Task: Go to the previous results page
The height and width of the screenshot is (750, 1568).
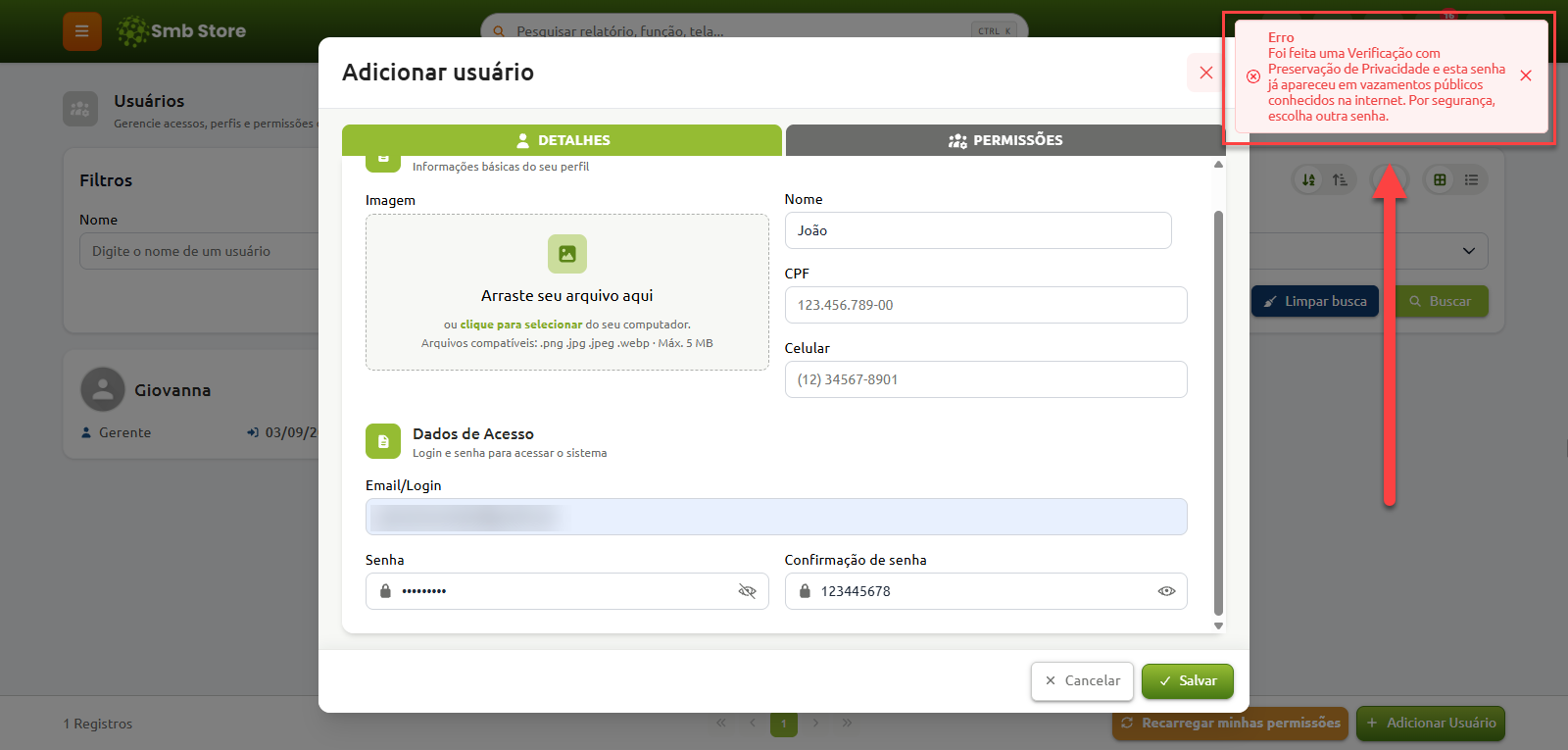Action: pos(753,724)
